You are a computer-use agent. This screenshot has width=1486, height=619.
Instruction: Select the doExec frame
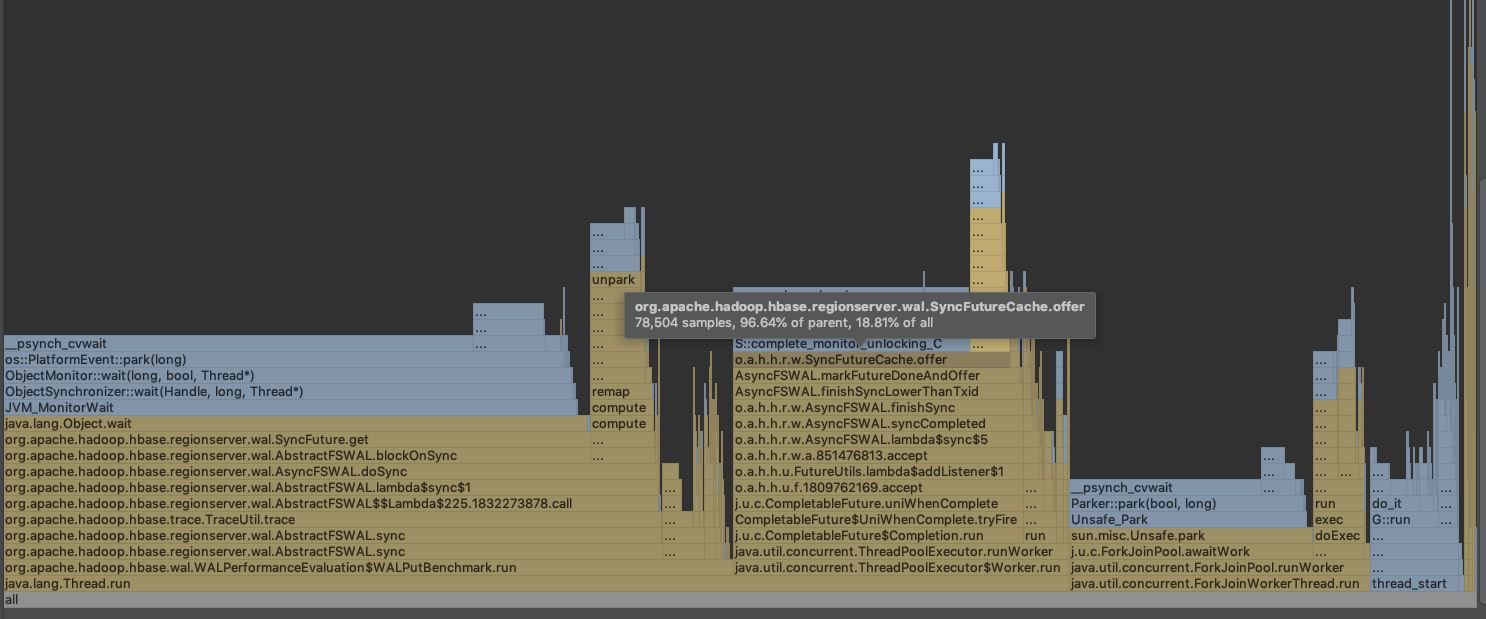coord(1337,535)
